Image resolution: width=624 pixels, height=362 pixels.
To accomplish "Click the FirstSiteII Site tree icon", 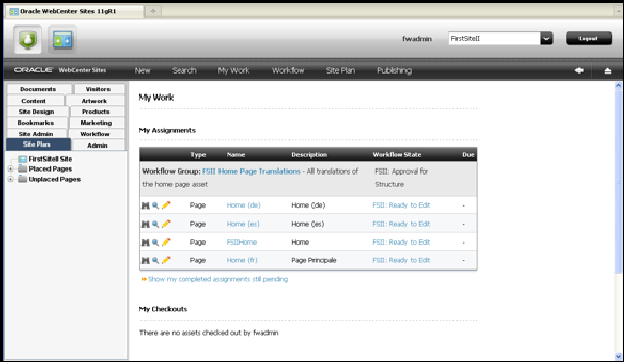I will [23, 159].
